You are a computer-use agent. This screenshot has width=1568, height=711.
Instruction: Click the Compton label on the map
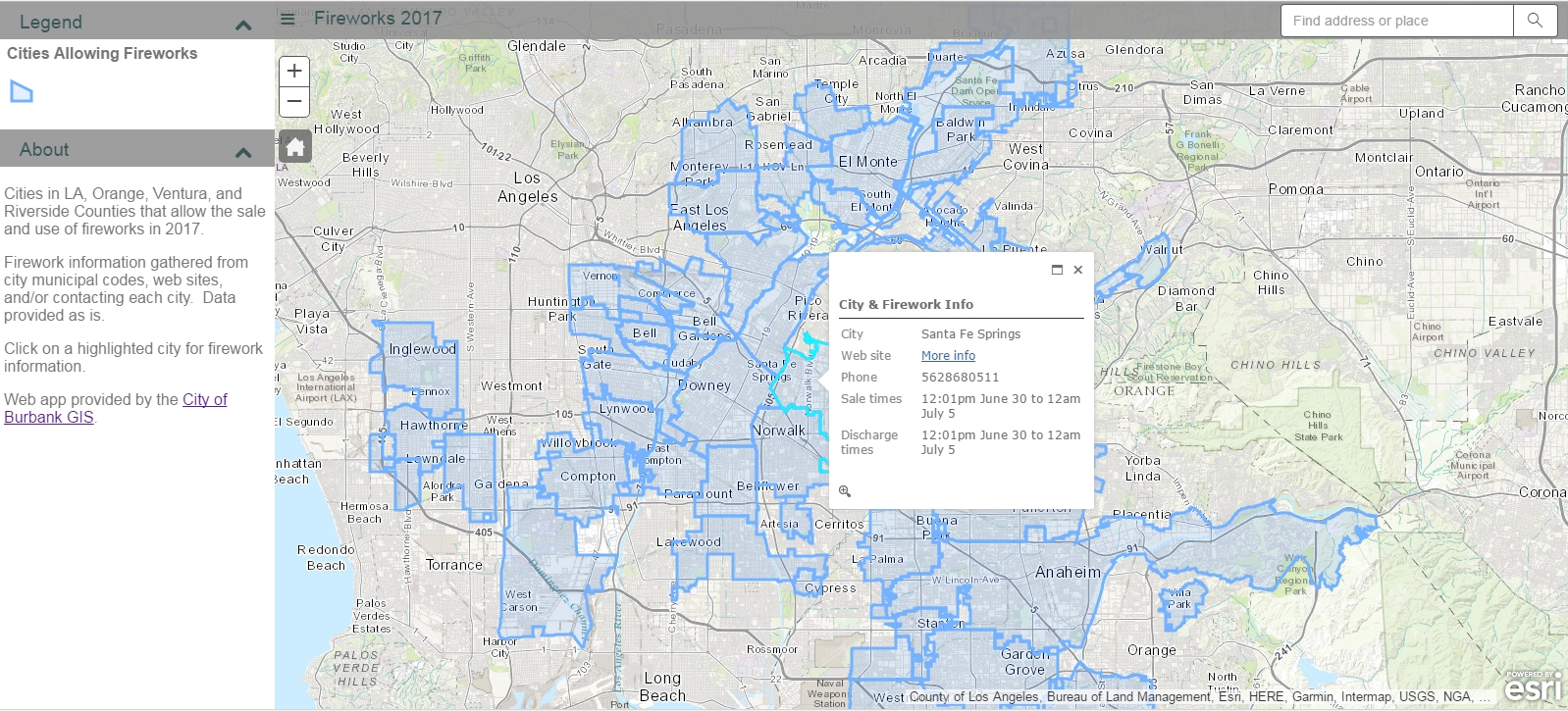click(589, 477)
